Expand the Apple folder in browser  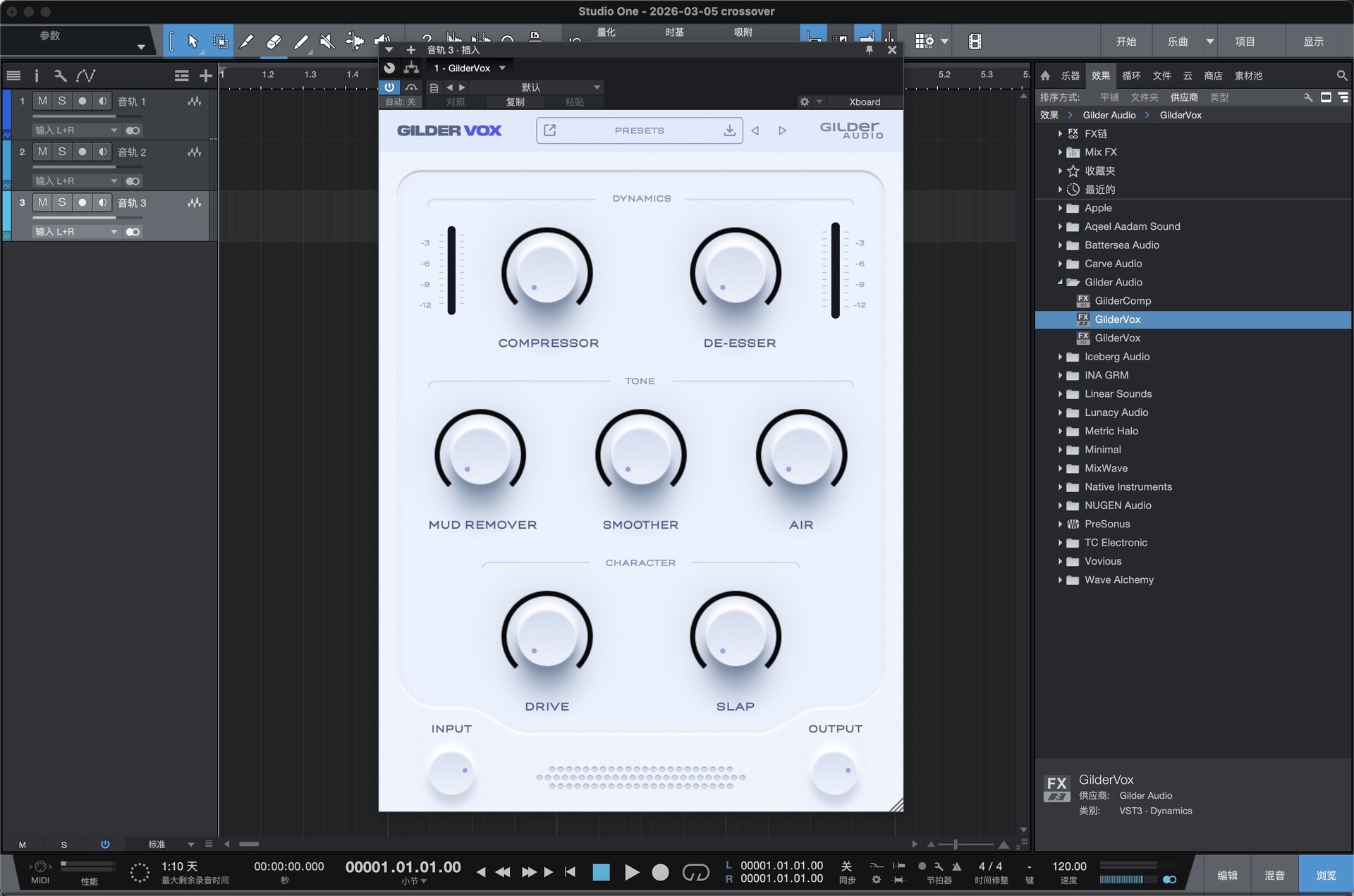point(1061,208)
